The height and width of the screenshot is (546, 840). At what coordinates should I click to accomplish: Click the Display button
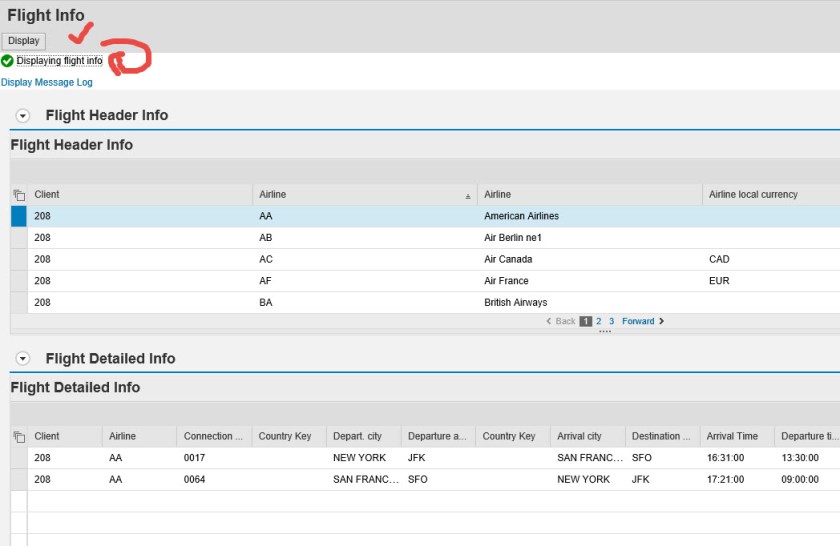(x=23, y=41)
